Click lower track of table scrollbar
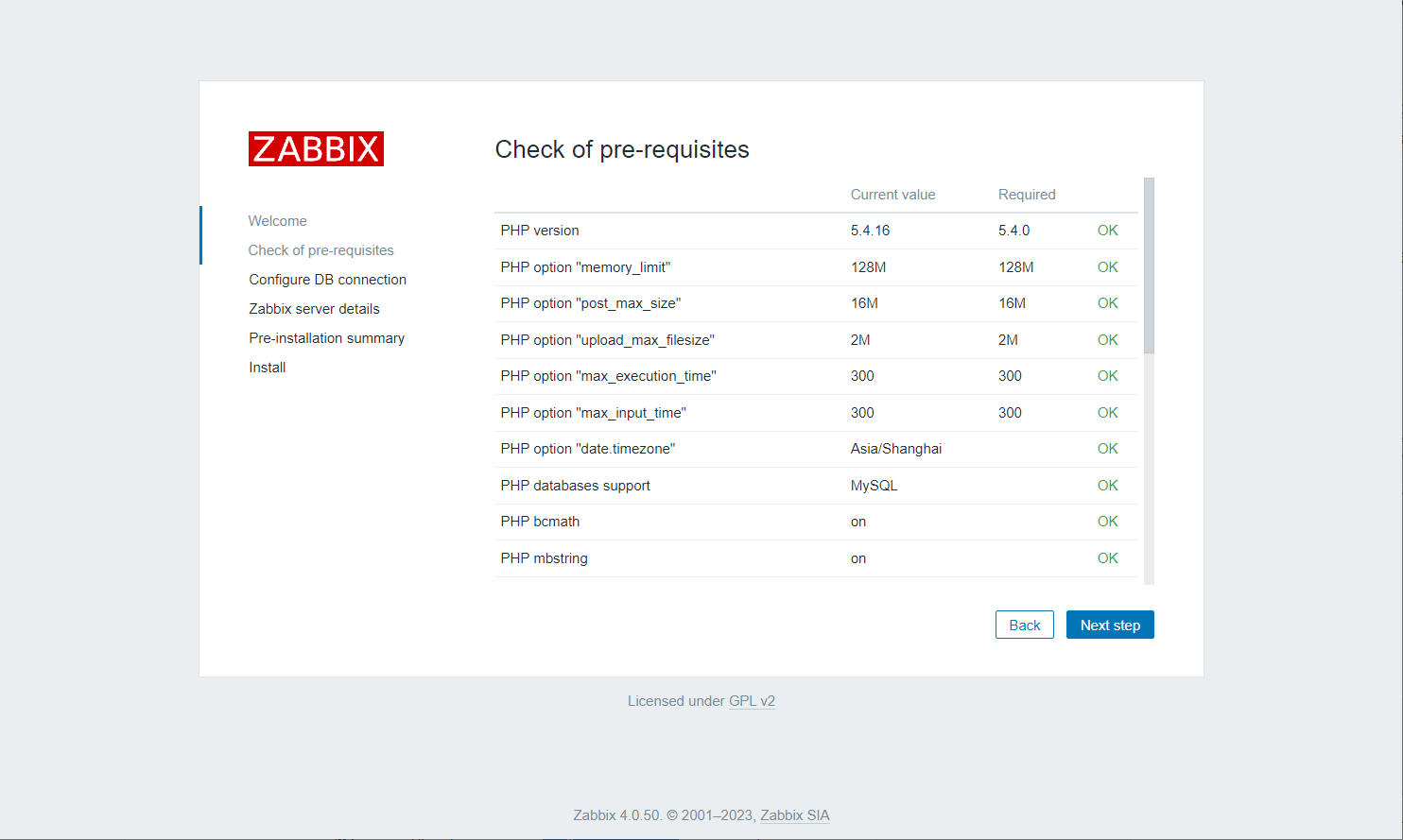Image resolution: width=1403 pixels, height=840 pixels. coord(1149,472)
